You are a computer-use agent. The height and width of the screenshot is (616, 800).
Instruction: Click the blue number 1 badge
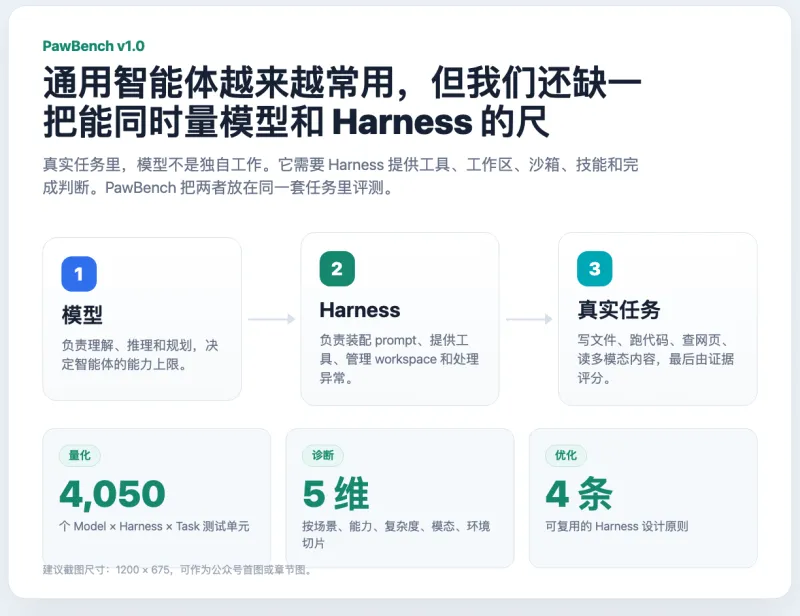coord(79,274)
